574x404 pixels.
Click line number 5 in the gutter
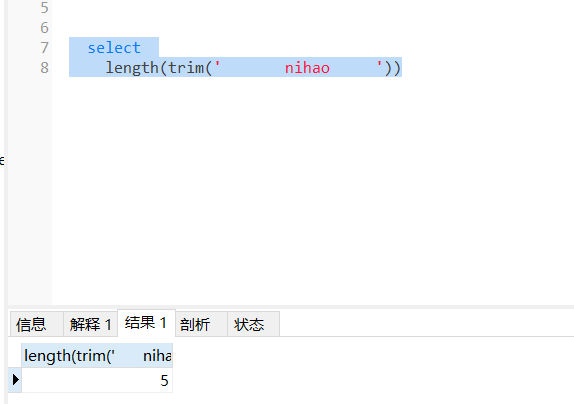tap(44, 8)
